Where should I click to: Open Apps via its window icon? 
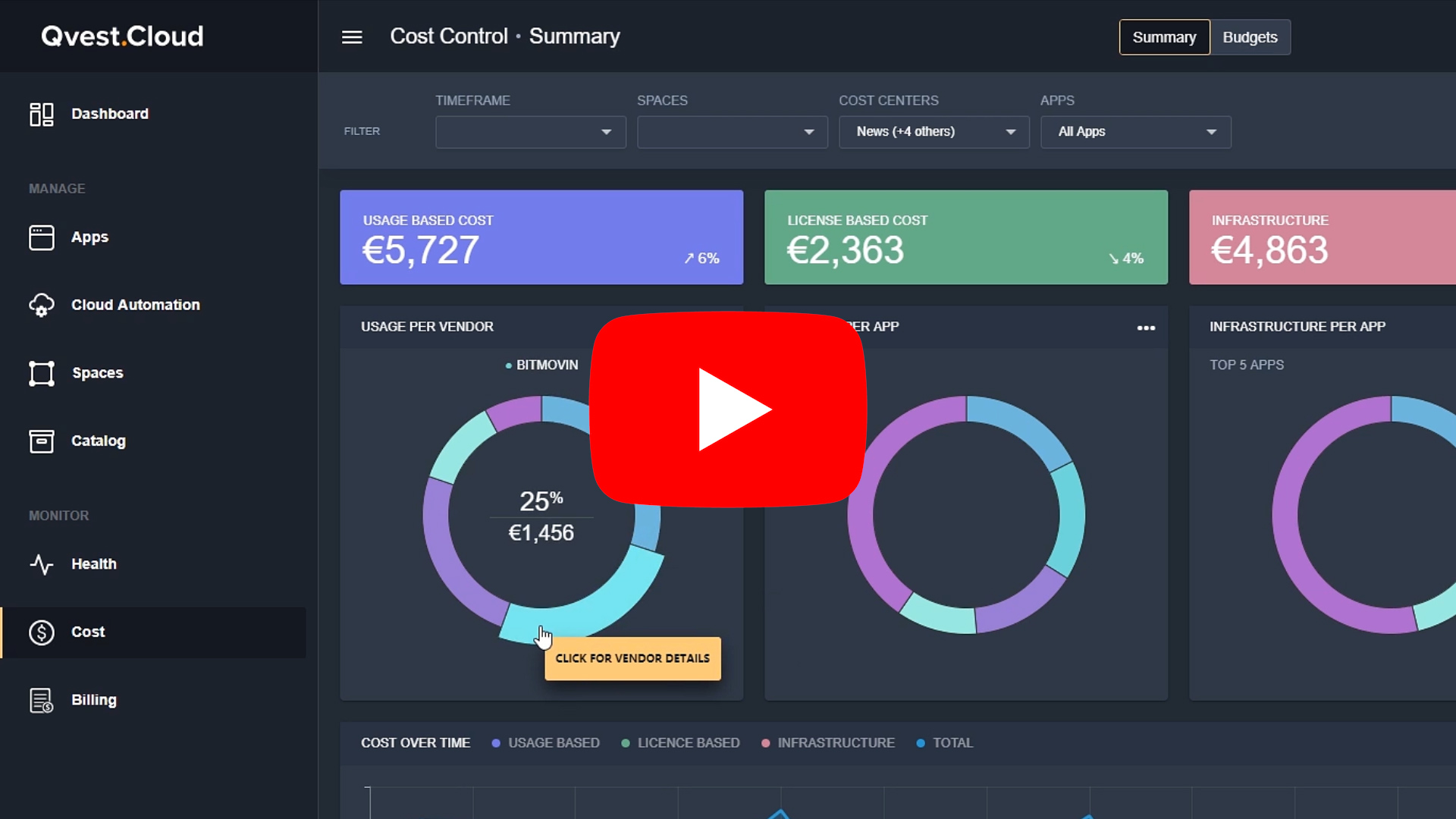(41, 237)
